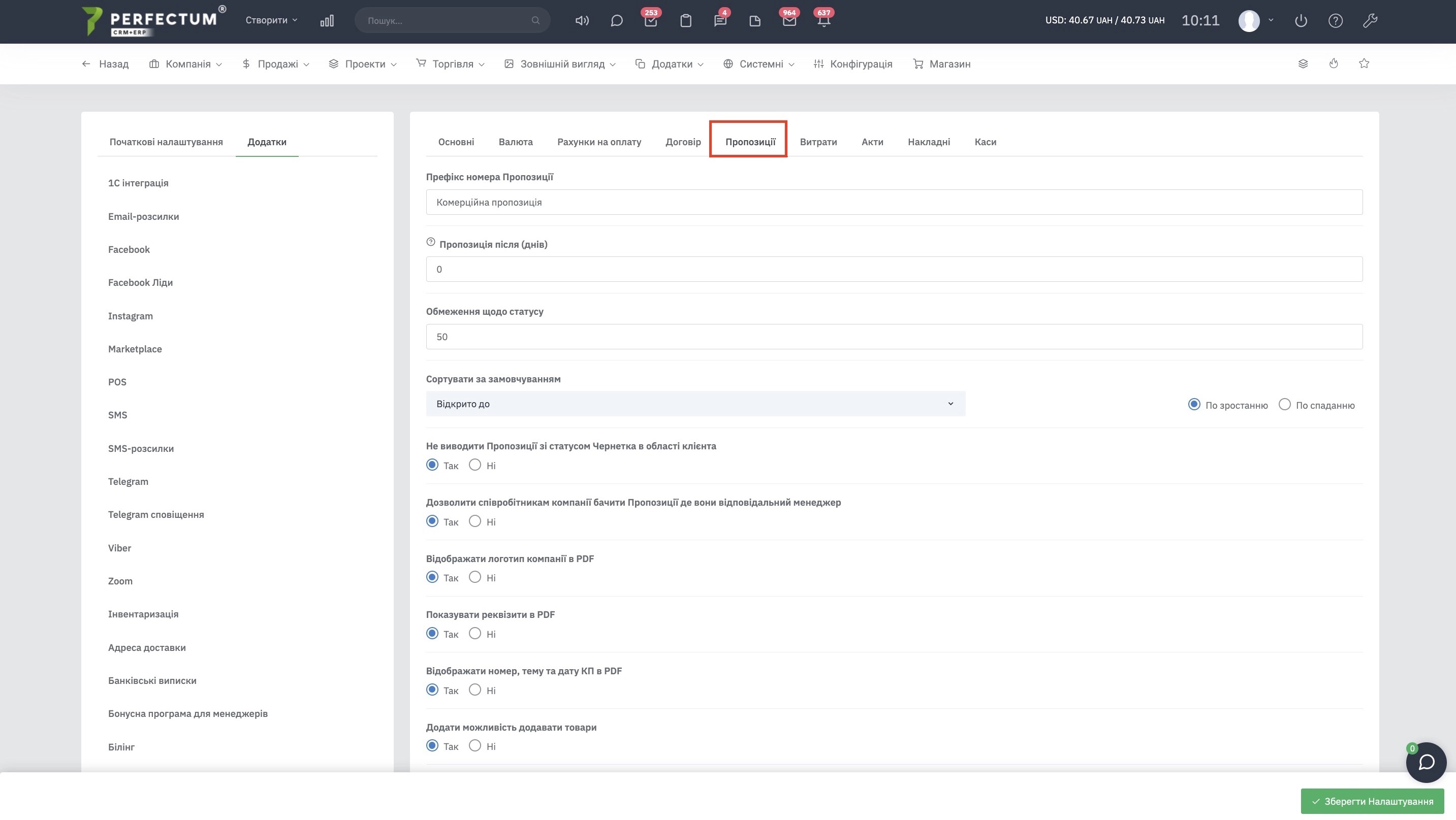Click the wrench settings icon
The height and width of the screenshot is (820, 1456).
1370,21
